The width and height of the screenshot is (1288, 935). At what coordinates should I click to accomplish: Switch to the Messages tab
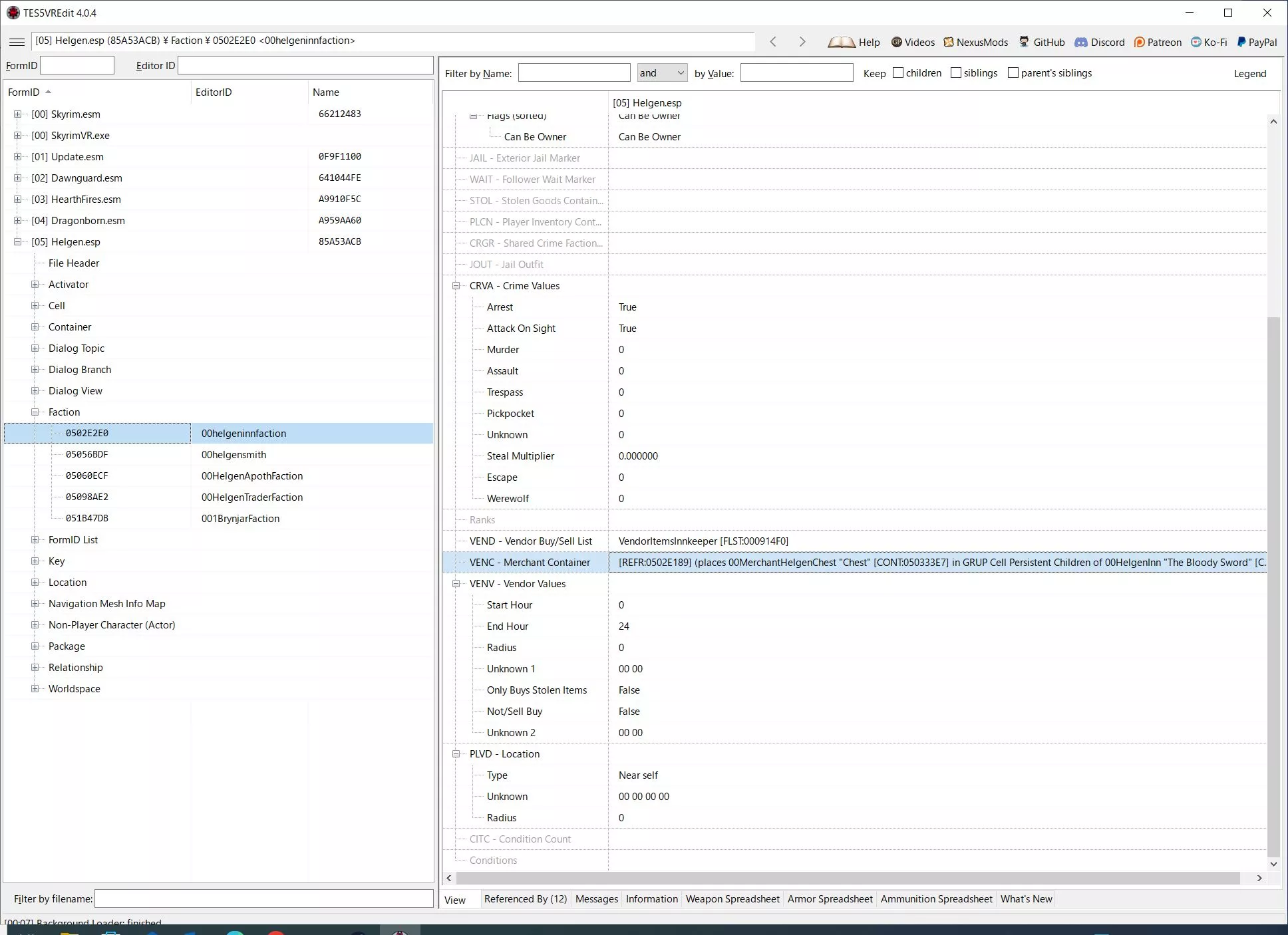click(x=597, y=899)
